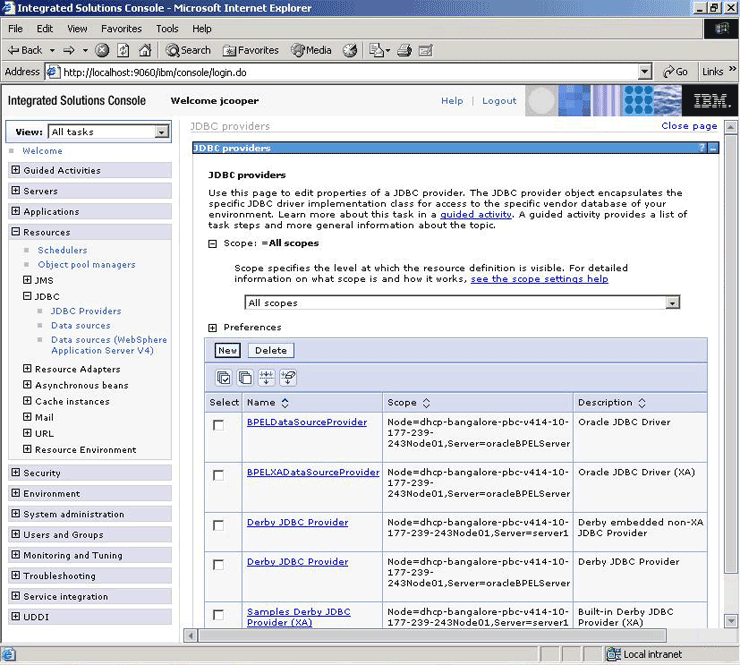The image size is (740, 665).
Task: Check Samples Derby JDBC Provider (XA)
Action: coord(219,614)
